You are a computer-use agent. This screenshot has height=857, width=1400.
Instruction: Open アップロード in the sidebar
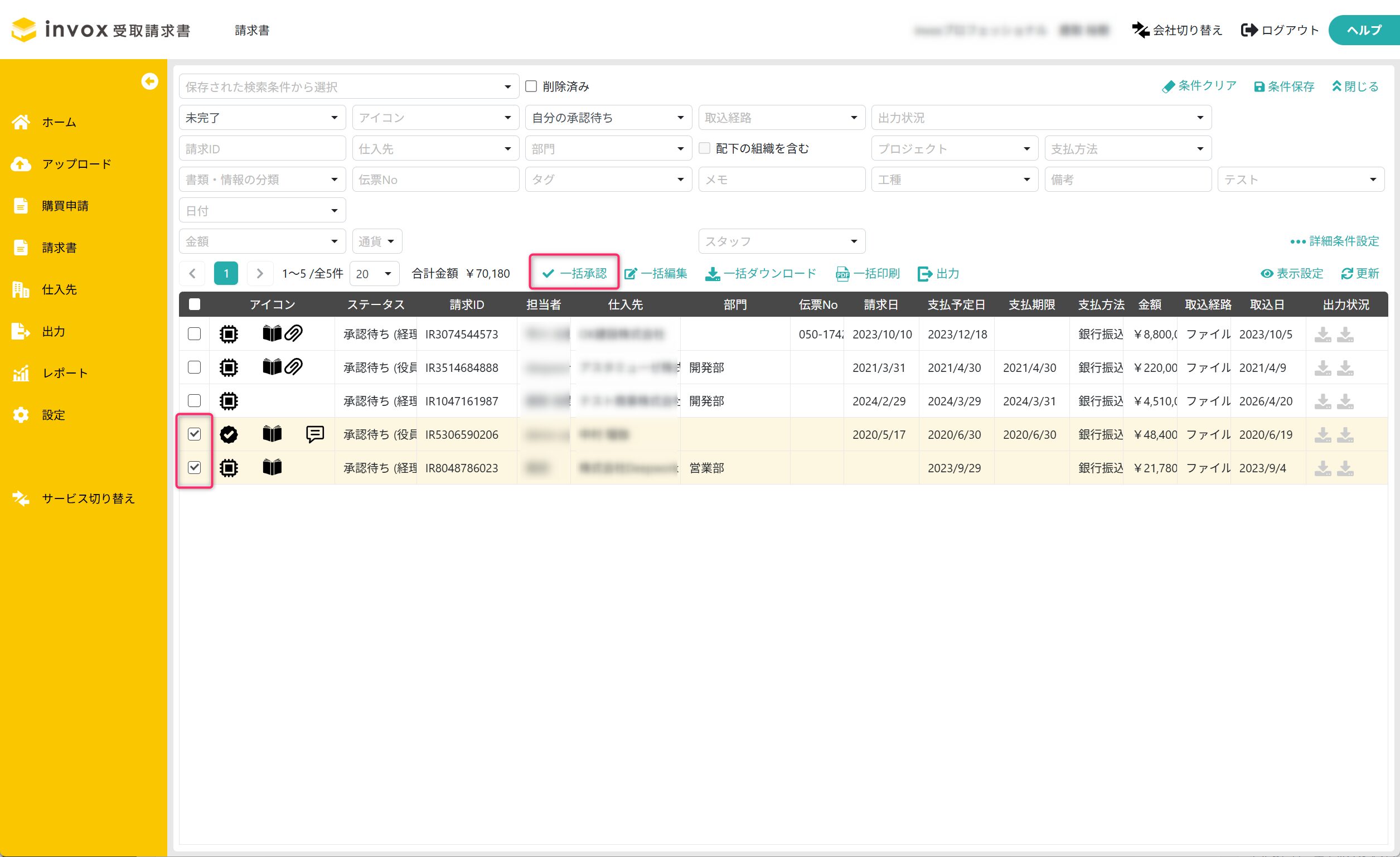pos(76,164)
